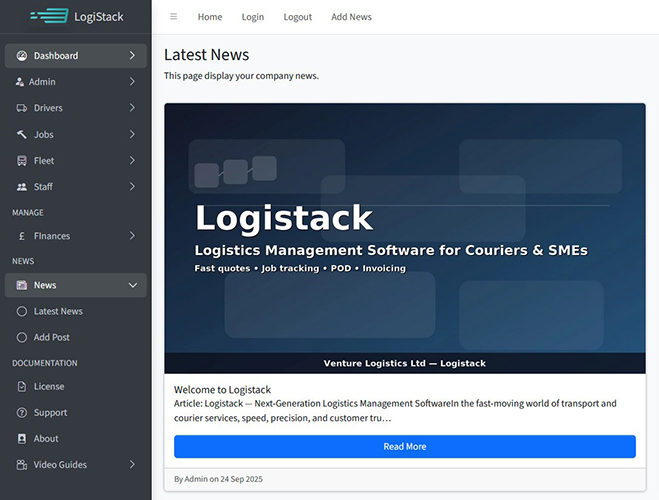
Task: Collapse the News section chevron
Action: [132, 285]
